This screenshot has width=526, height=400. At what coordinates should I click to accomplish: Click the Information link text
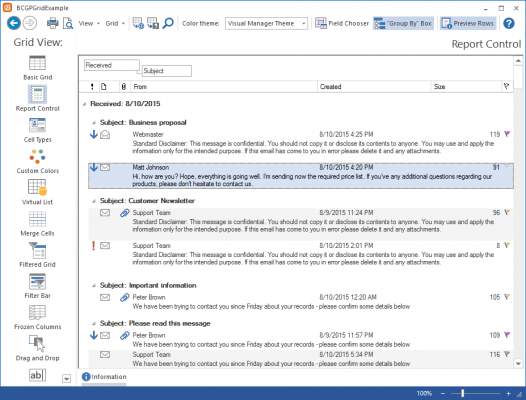[x=109, y=377]
